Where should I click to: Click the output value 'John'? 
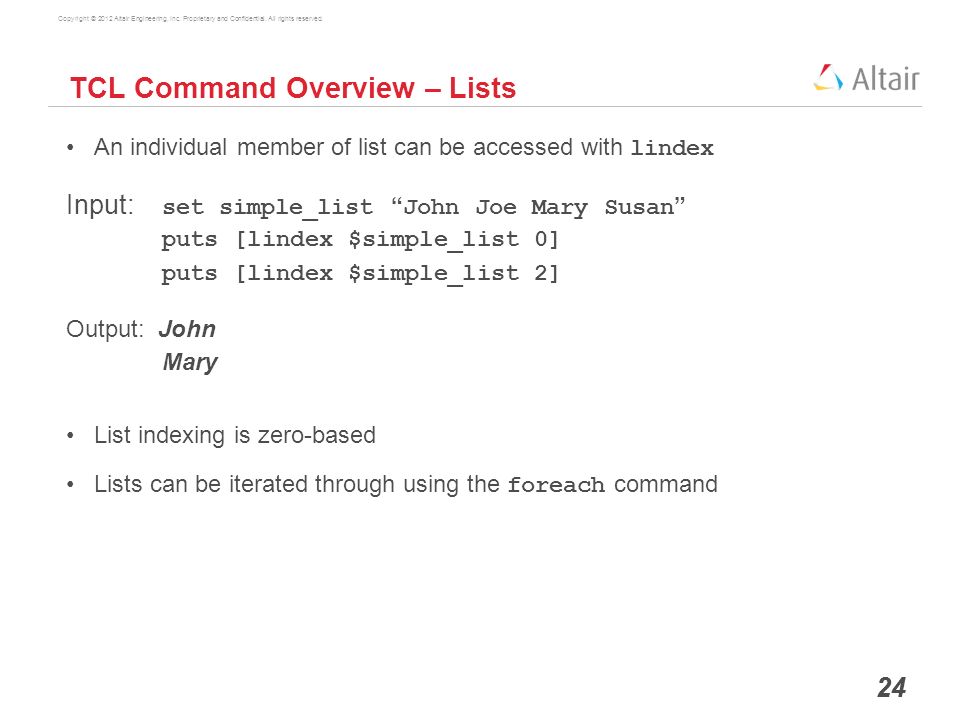click(187, 329)
